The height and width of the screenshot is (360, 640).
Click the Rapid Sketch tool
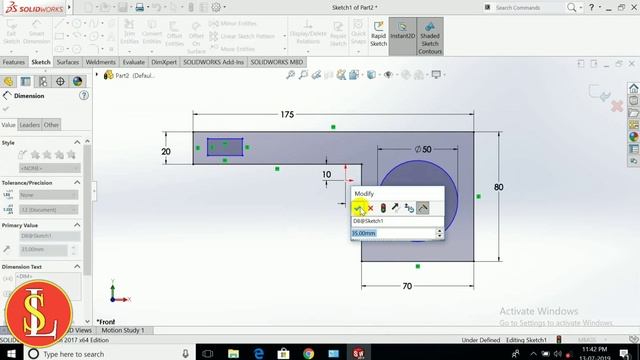[378, 34]
